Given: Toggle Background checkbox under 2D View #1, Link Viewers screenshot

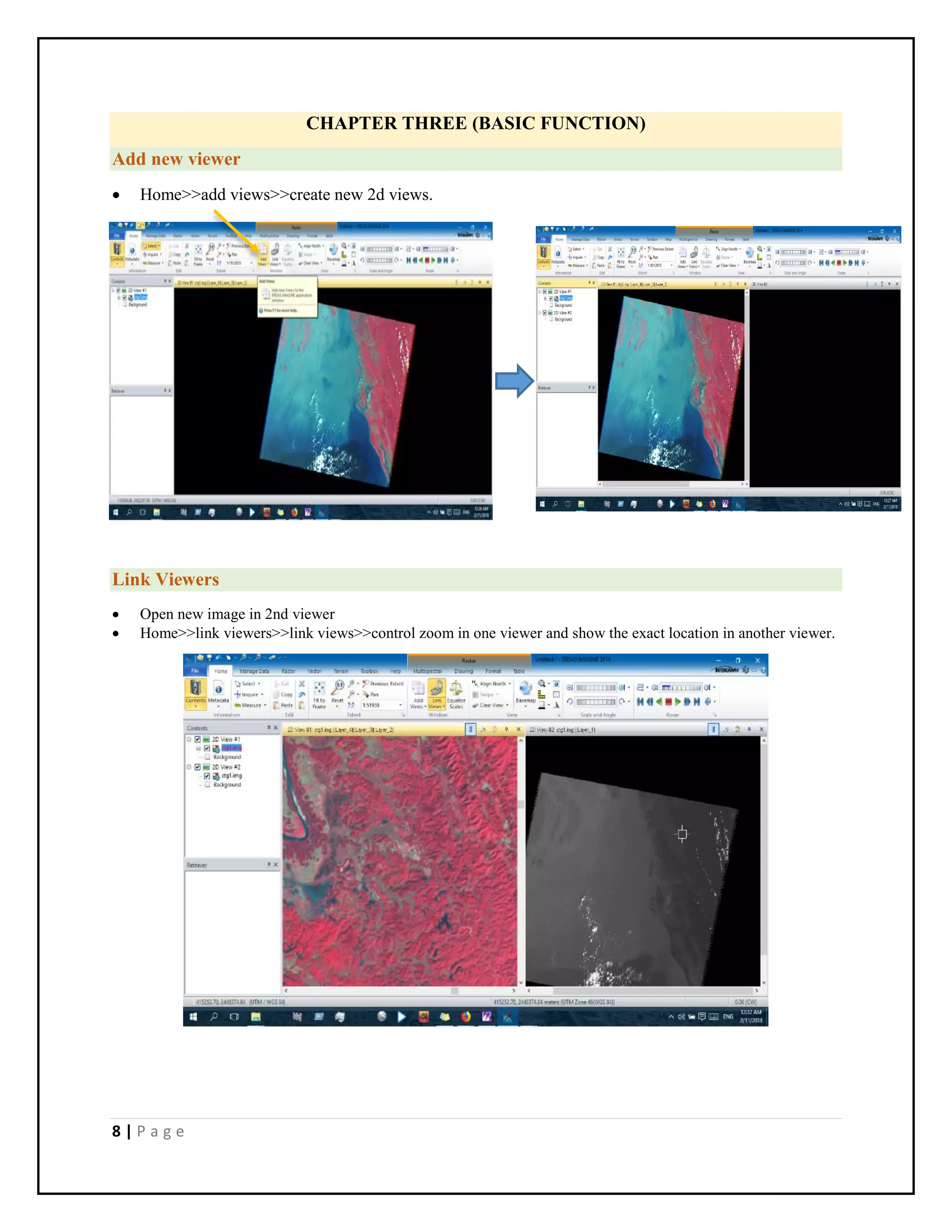Looking at the screenshot, I should coord(207,757).
